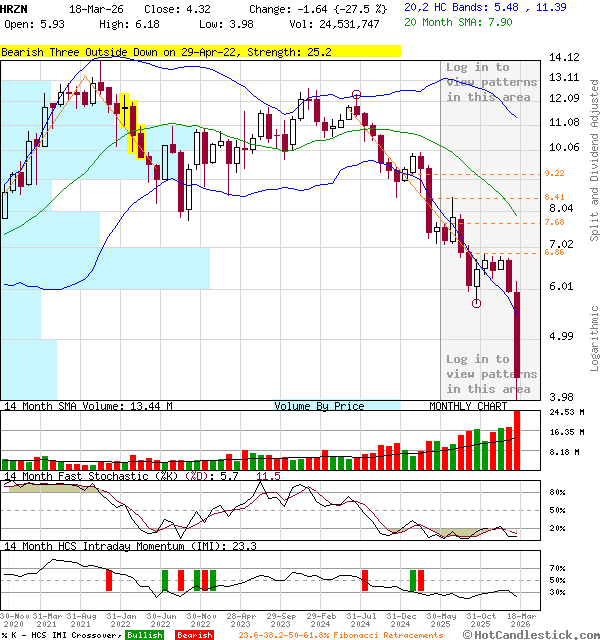
Task: Click the MONTHLY CHART label
Action: pyautogui.click(x=467, y=406)
